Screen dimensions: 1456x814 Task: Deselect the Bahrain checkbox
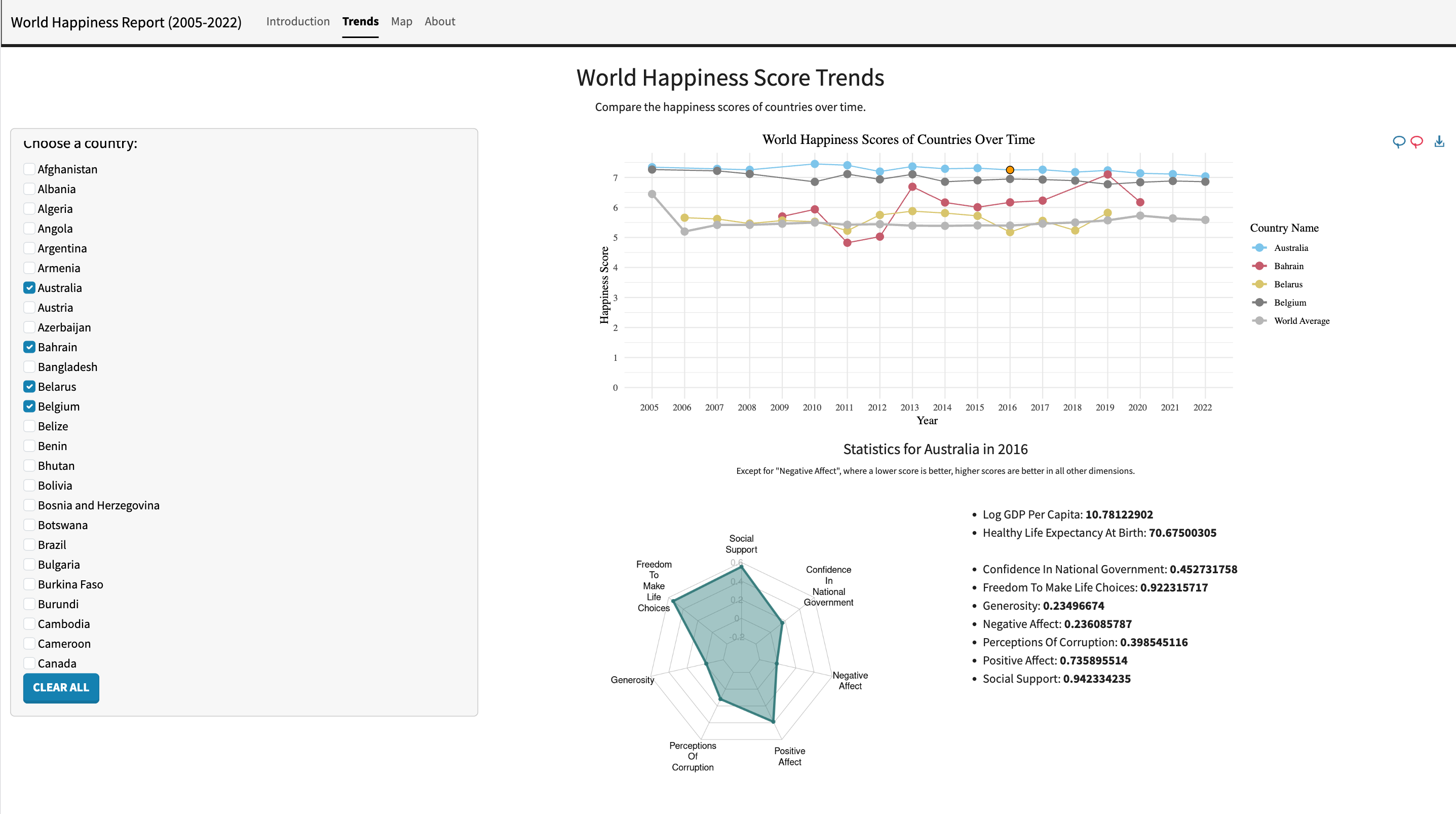pos(29,347)
